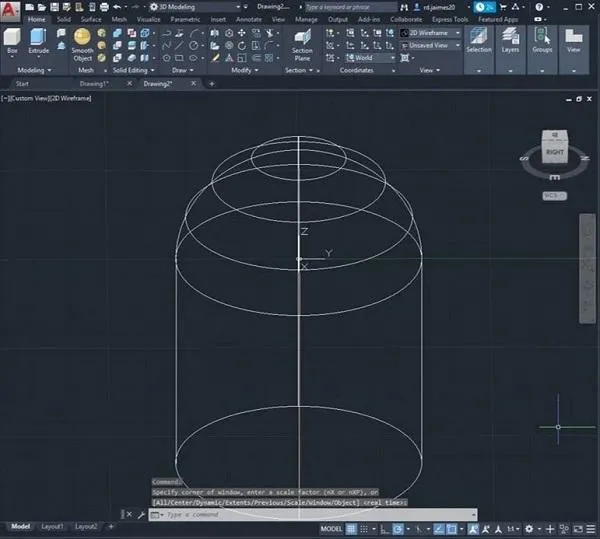This screenshot has height=539, width=600.
Task: Click the Extrude tool
Action: 39,41
